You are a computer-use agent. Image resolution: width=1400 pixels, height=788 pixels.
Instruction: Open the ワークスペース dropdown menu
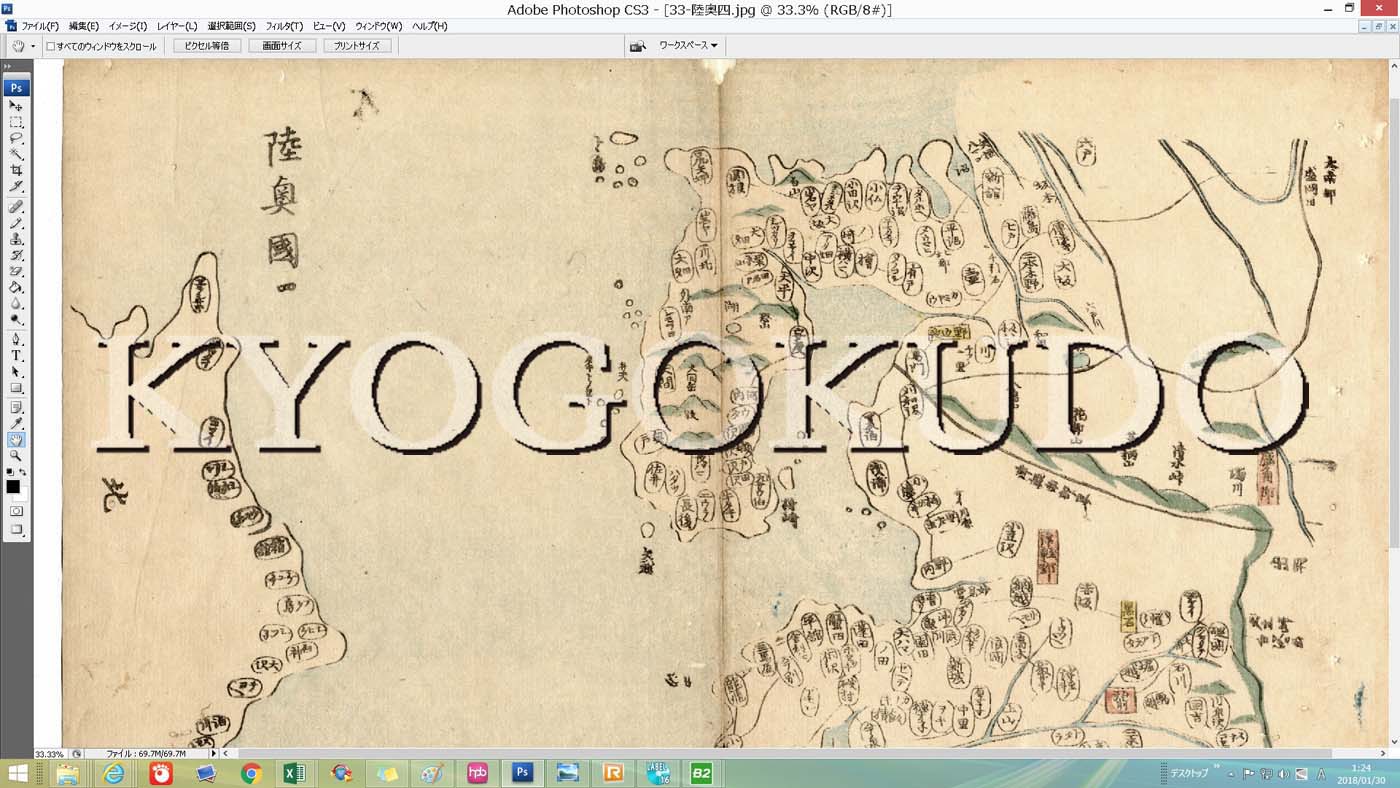pos(688,46)
